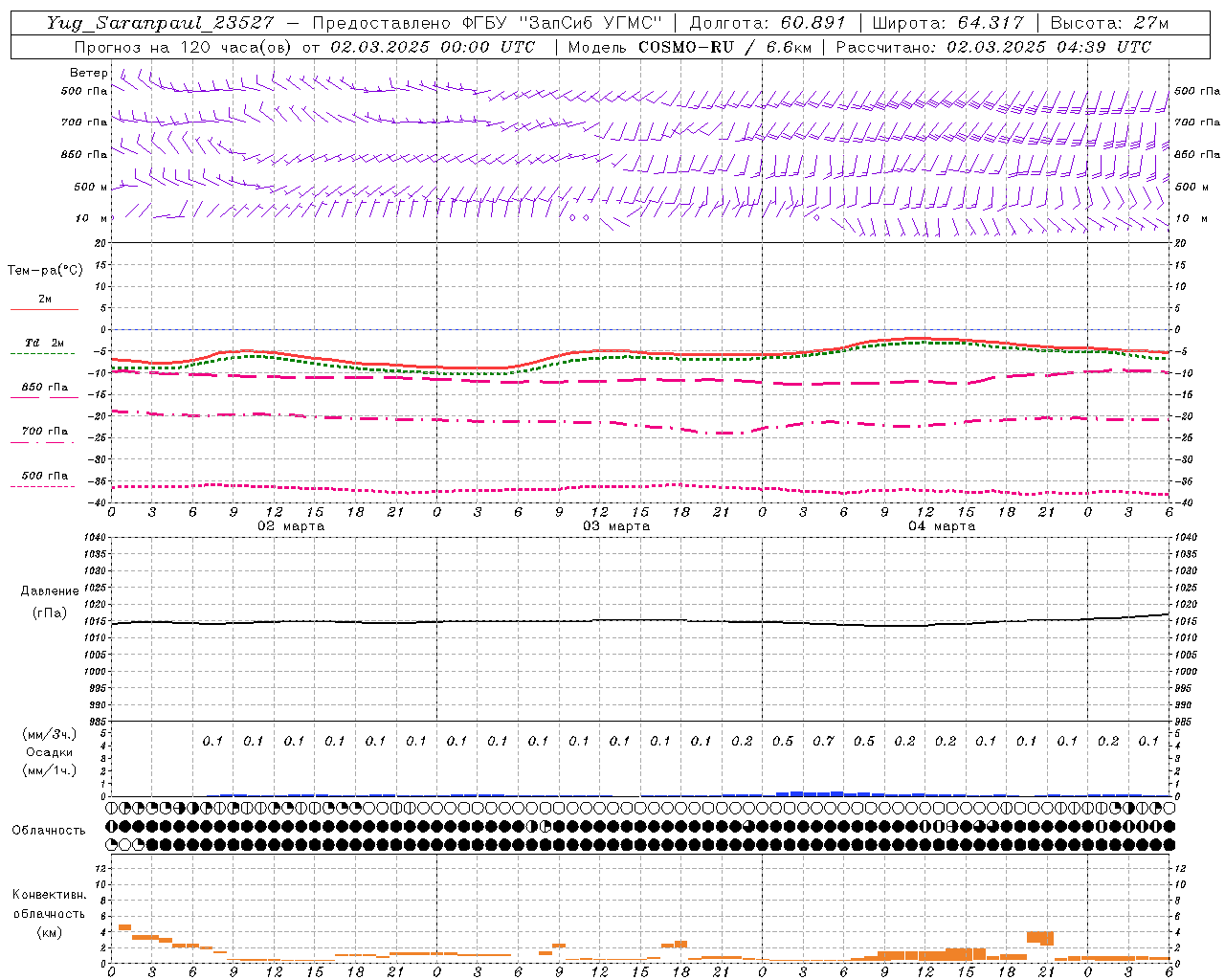
Task: Click the left 500 м wind level label
Action: 91,187
